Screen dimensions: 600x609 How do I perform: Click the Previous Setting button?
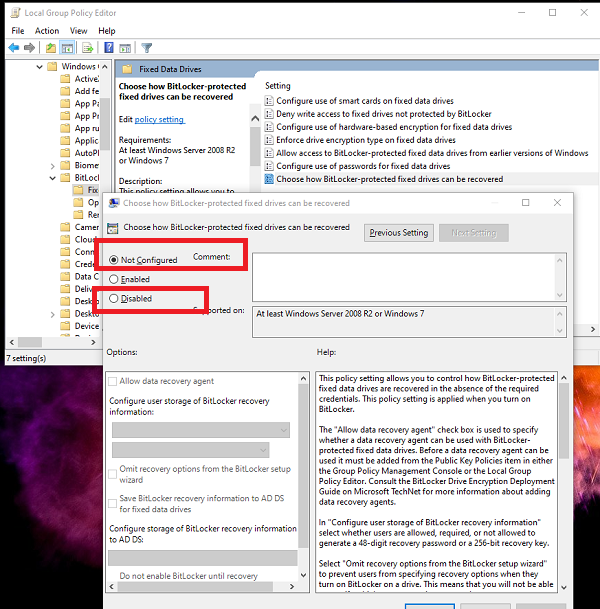(399, 233)
